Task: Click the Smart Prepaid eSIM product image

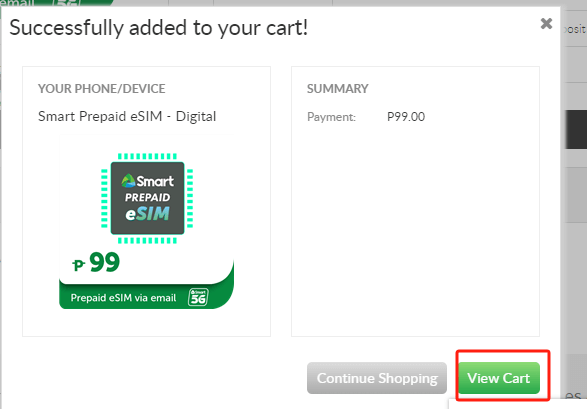Action: coord(146,222)
